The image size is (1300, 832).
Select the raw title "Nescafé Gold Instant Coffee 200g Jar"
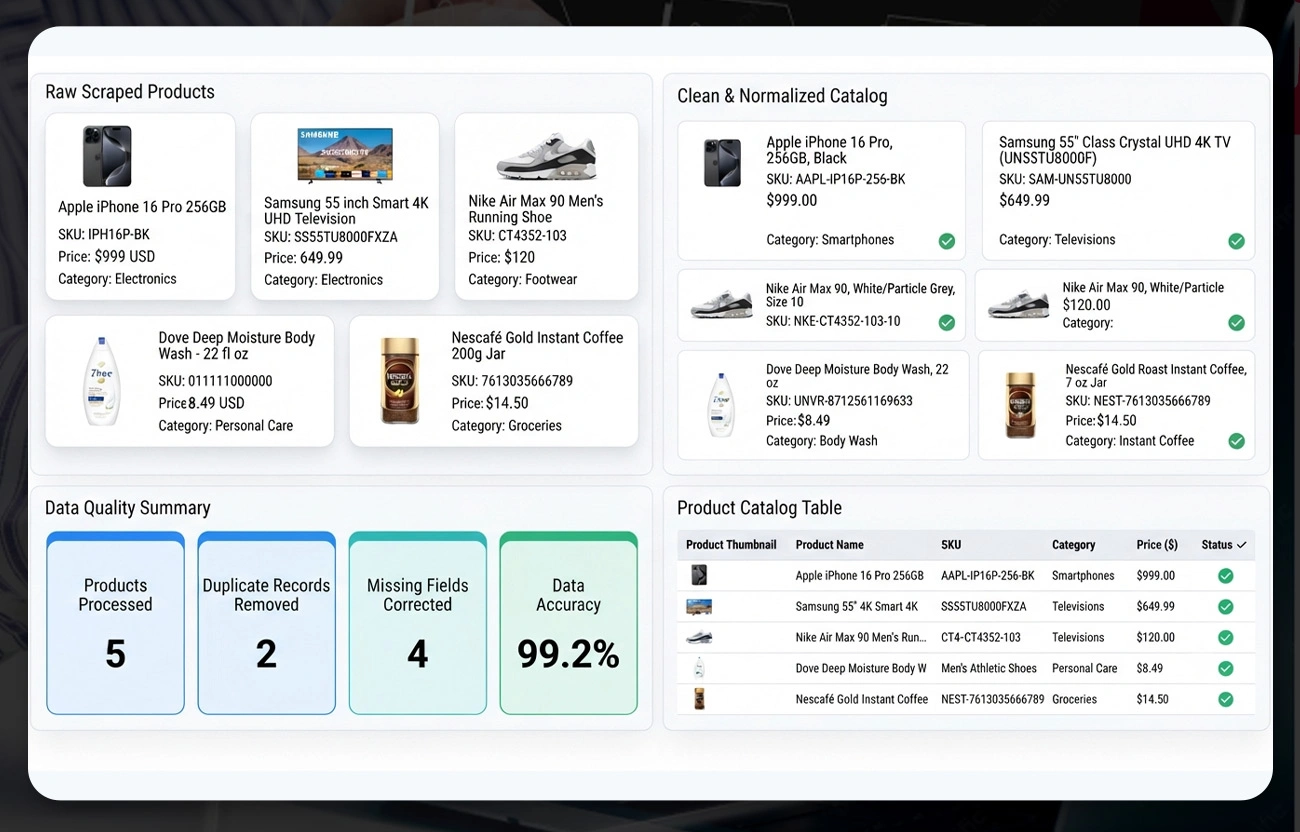click(x=537, y=346)
